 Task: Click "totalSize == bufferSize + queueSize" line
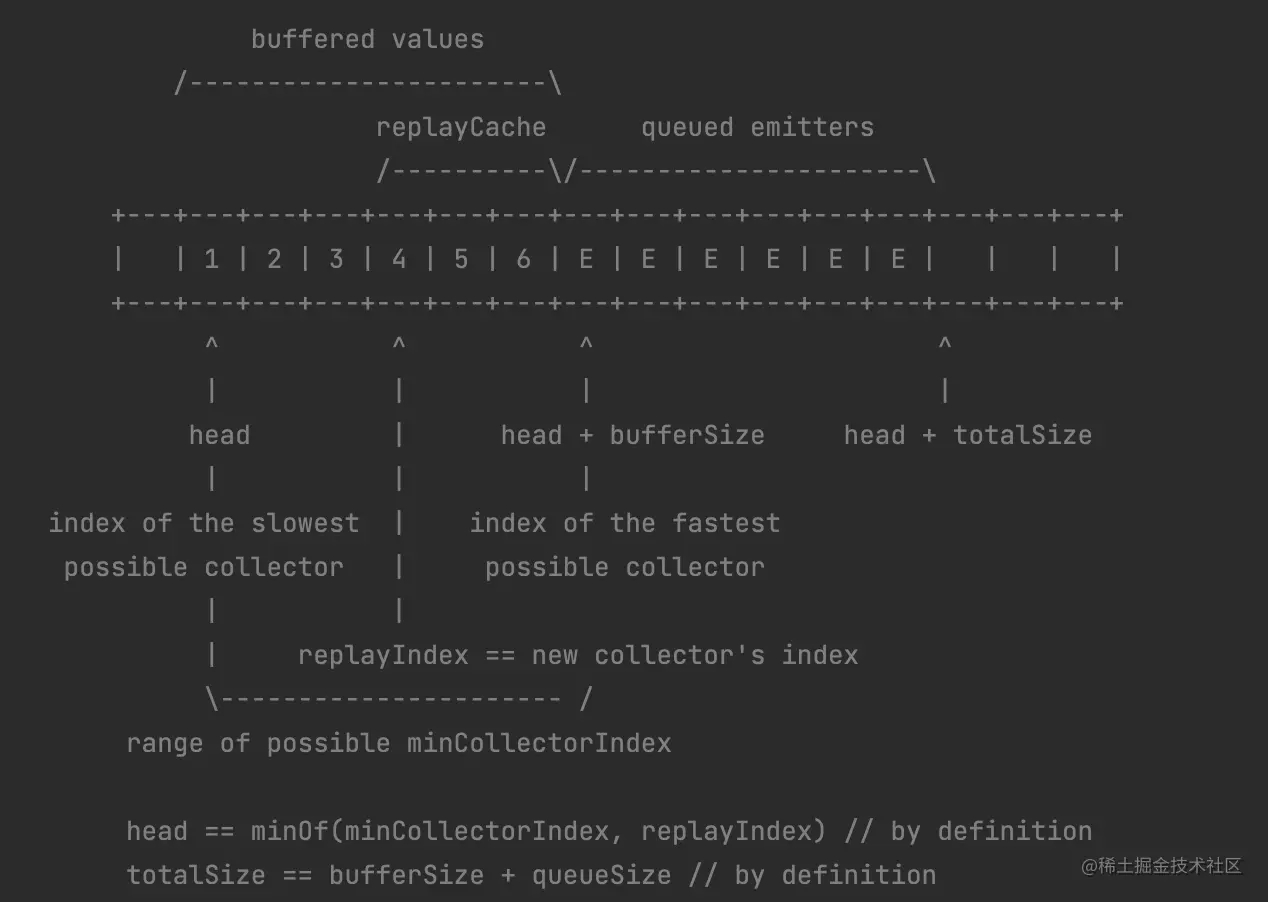coord(398,876)
